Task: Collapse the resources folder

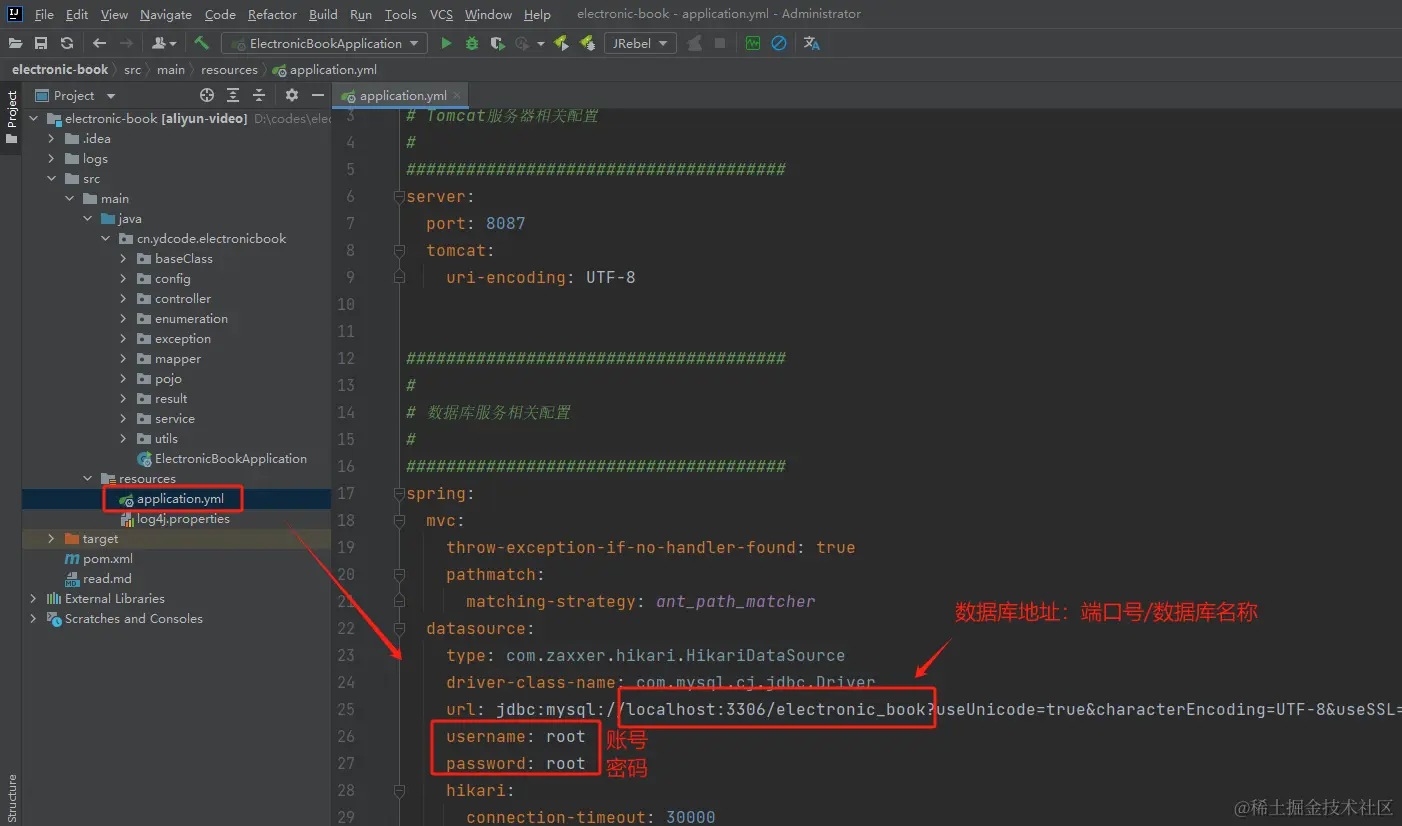Action: click(x=87, y=478)
